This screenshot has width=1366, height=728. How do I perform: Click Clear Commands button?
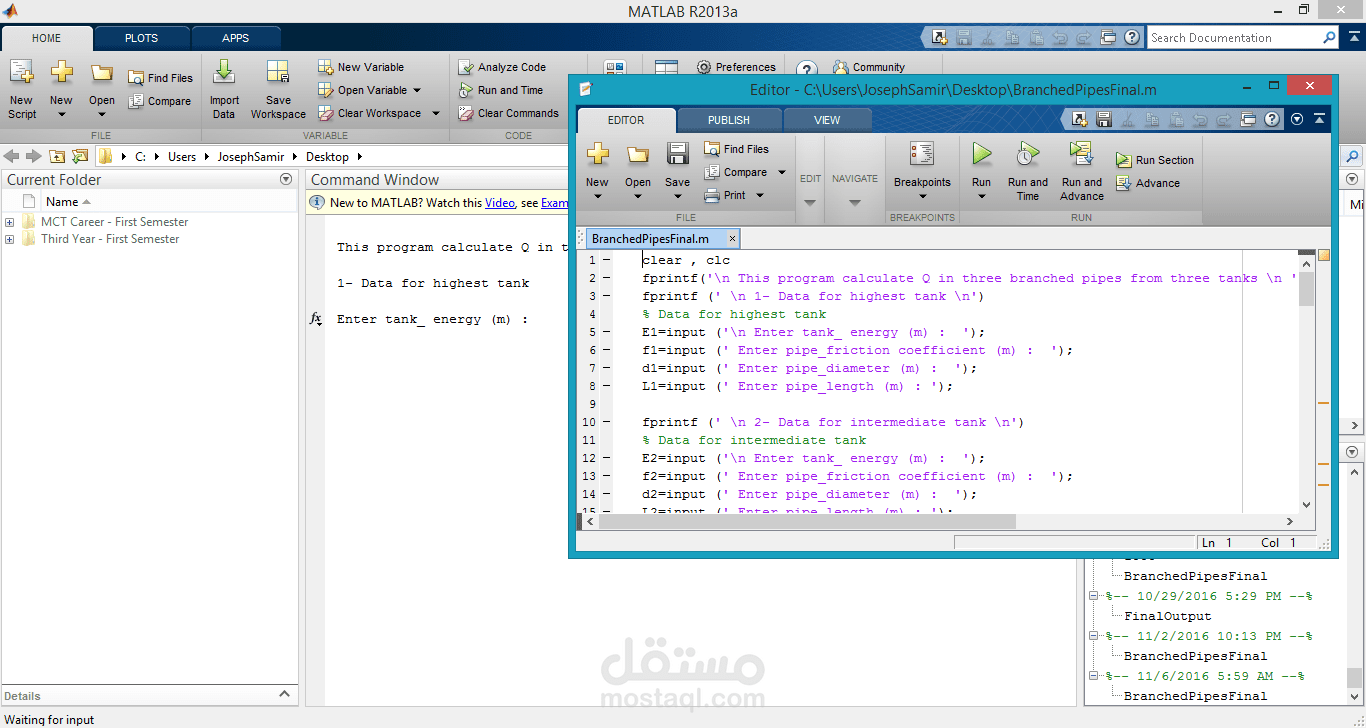tap(509, 113)
